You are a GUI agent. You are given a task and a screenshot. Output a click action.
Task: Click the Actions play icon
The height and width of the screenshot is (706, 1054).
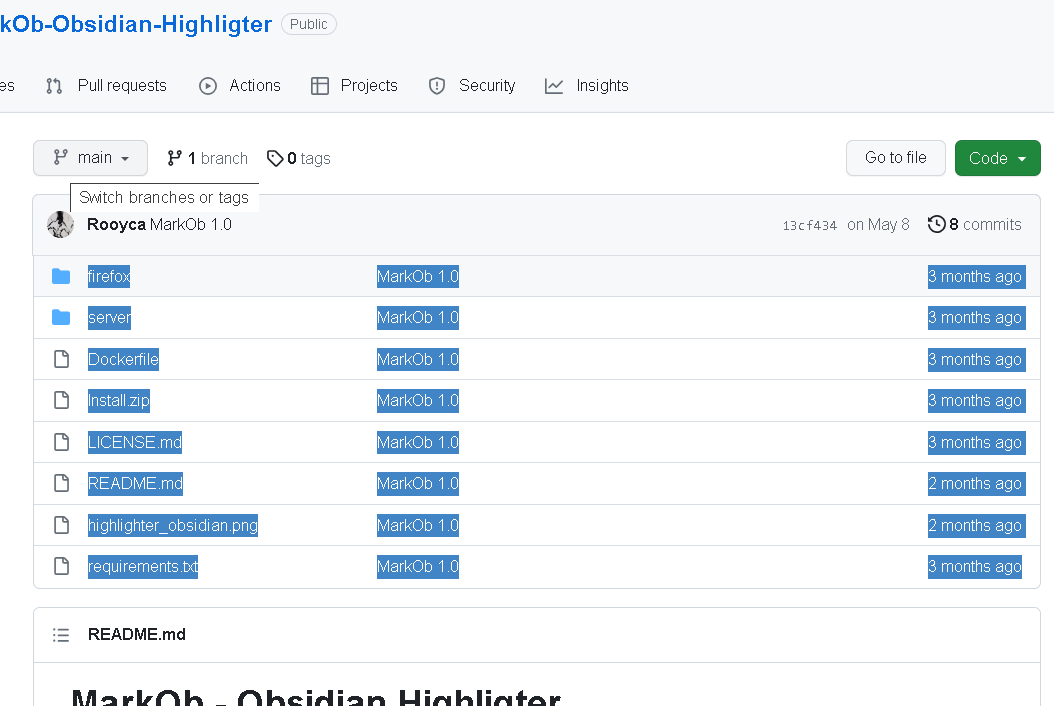[x=208, y=86]
